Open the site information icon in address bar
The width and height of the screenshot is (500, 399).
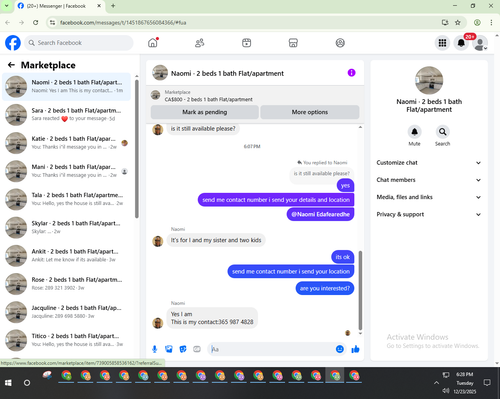pos(52,23)
